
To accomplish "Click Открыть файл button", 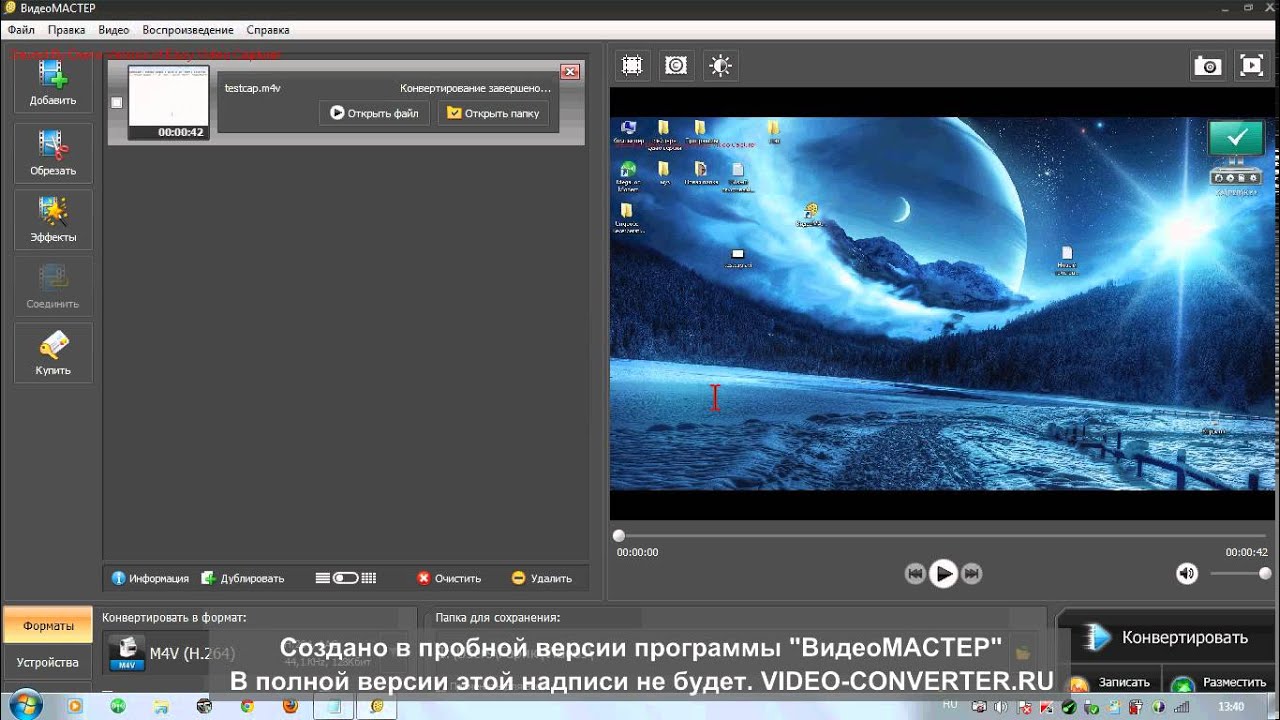I will [375, 113].
